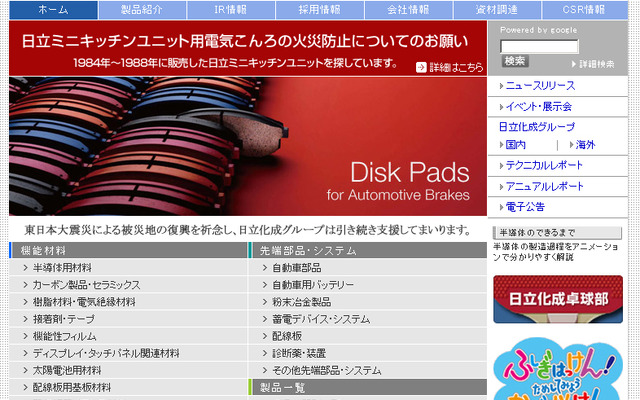Open 自動車部品 category
This screenshot has width=640, height=400.
pos(297,268)
